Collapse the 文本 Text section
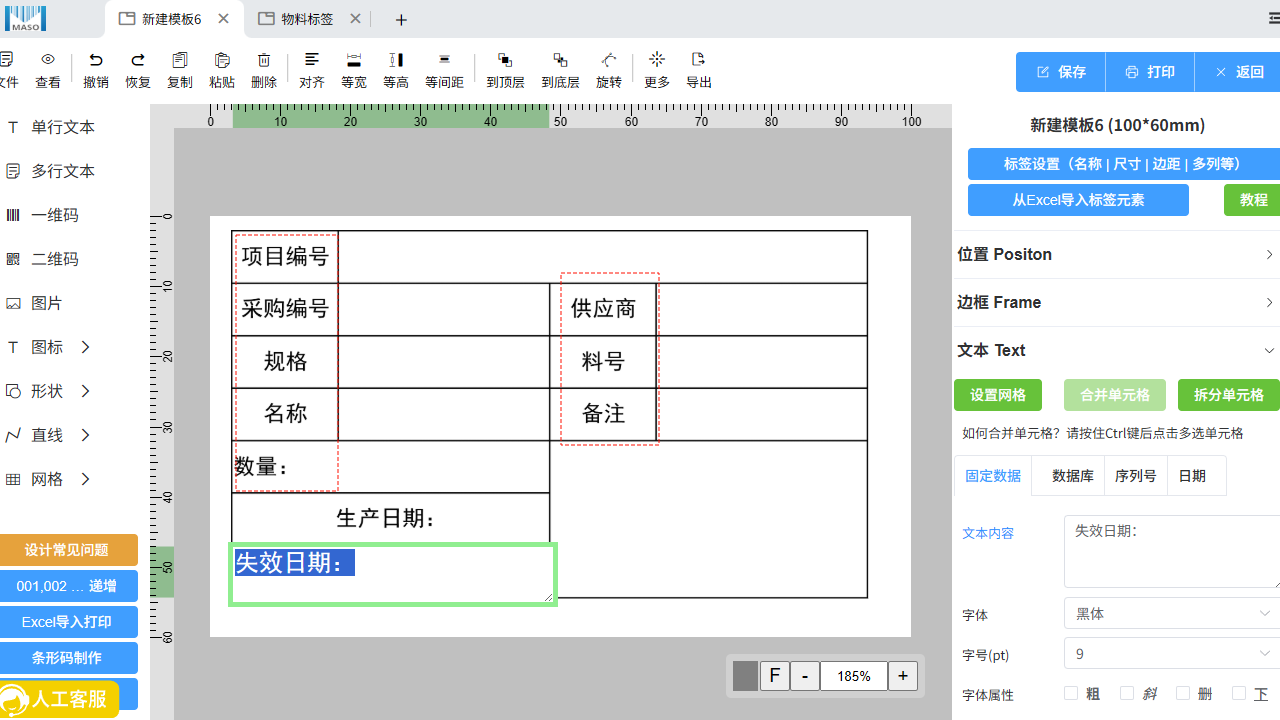This screenshot has height=720, width=1280. click(x=1116, y=350)
